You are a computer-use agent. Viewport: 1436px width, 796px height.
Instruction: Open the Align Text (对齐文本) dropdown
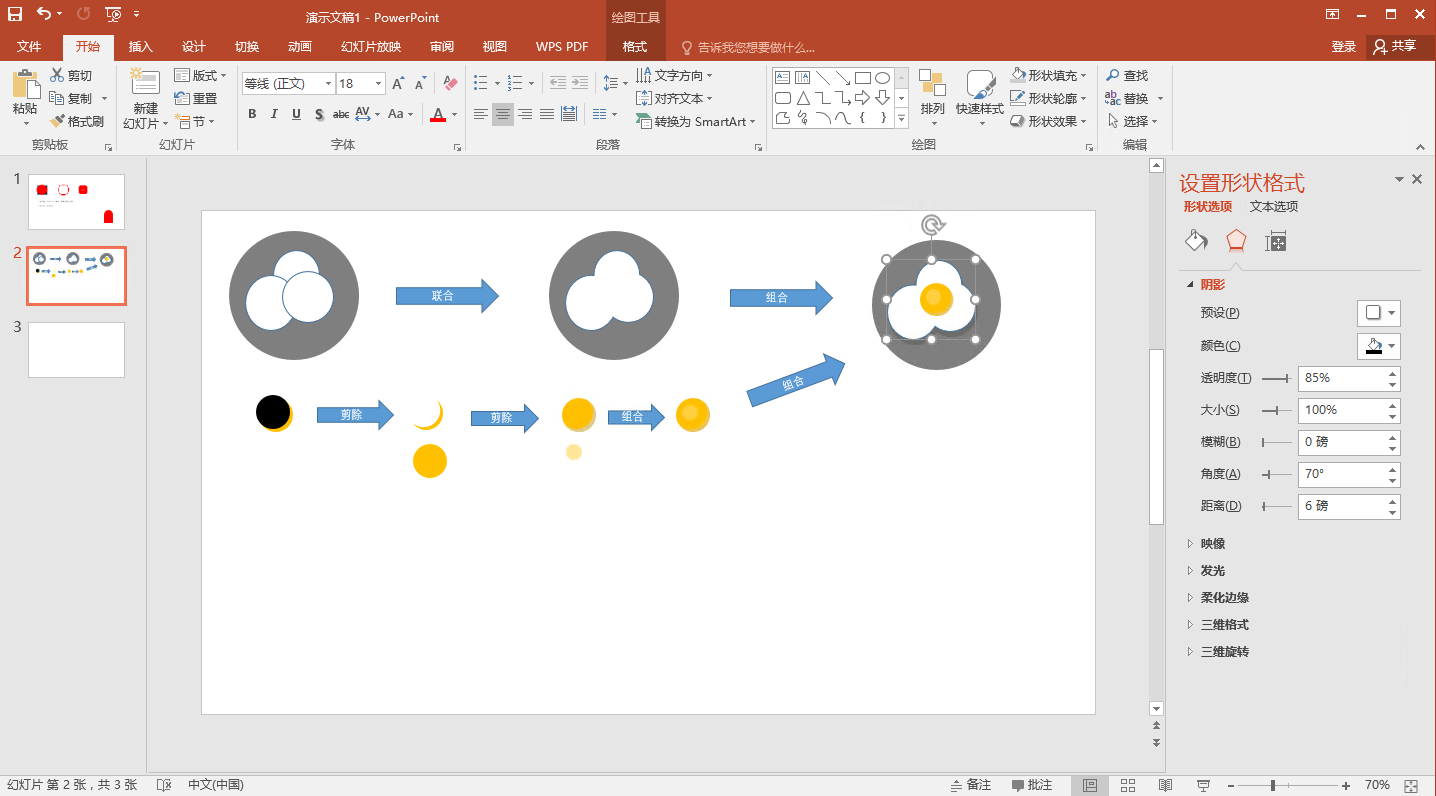(675, 98)
